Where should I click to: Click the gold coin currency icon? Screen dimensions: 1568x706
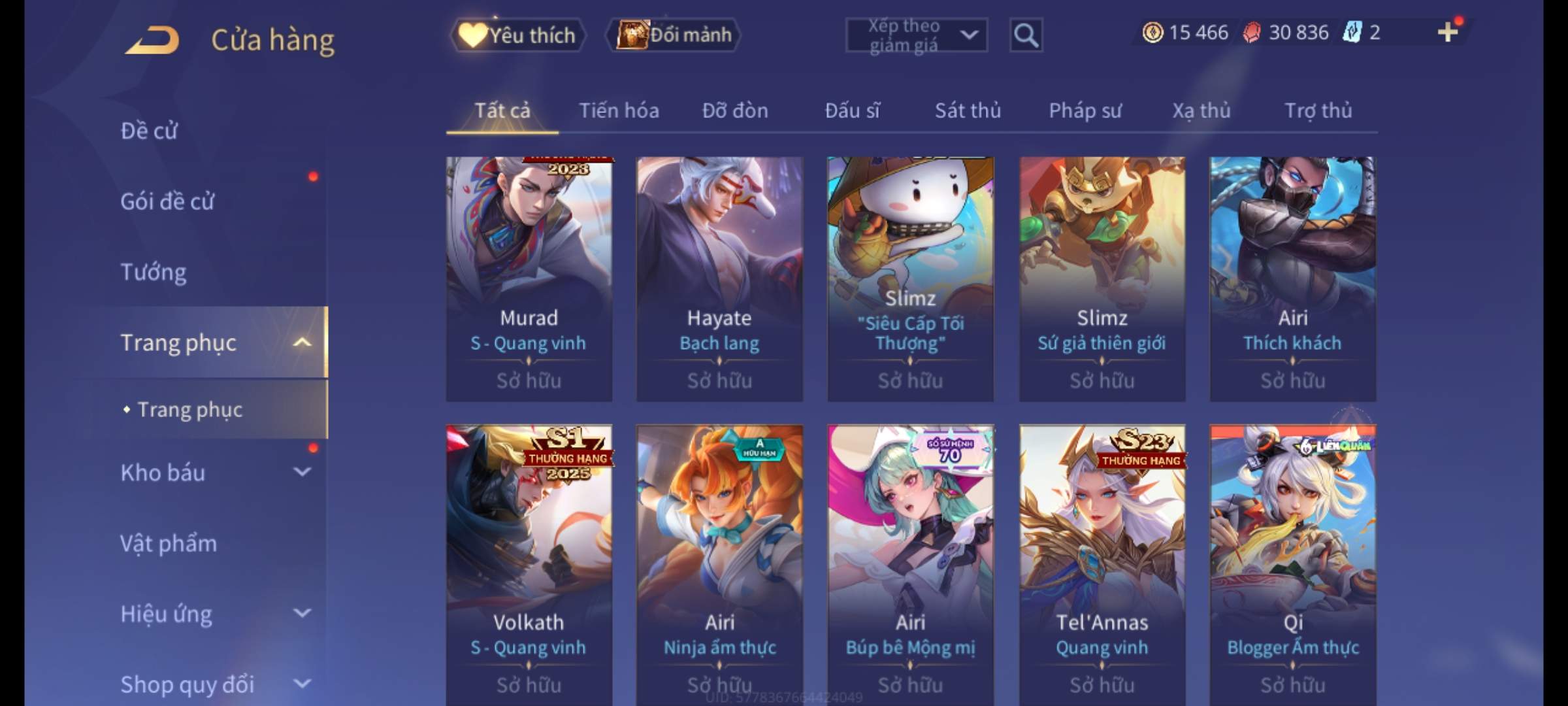point(1152,32)
